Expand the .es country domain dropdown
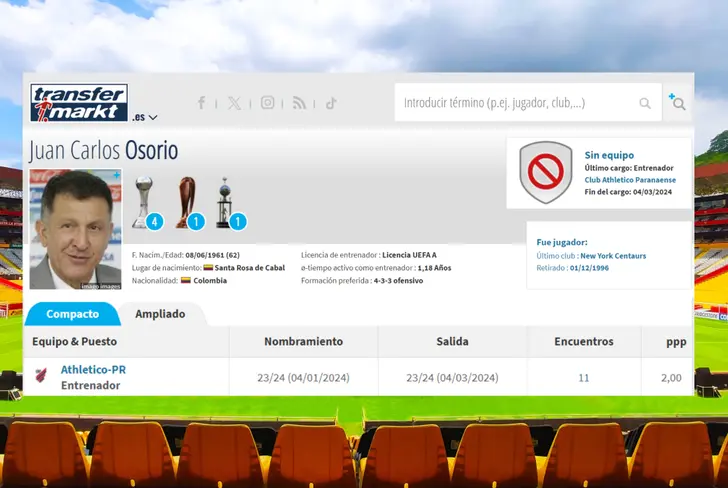Viewport: 728px width, 488px height. click(144, 117)
